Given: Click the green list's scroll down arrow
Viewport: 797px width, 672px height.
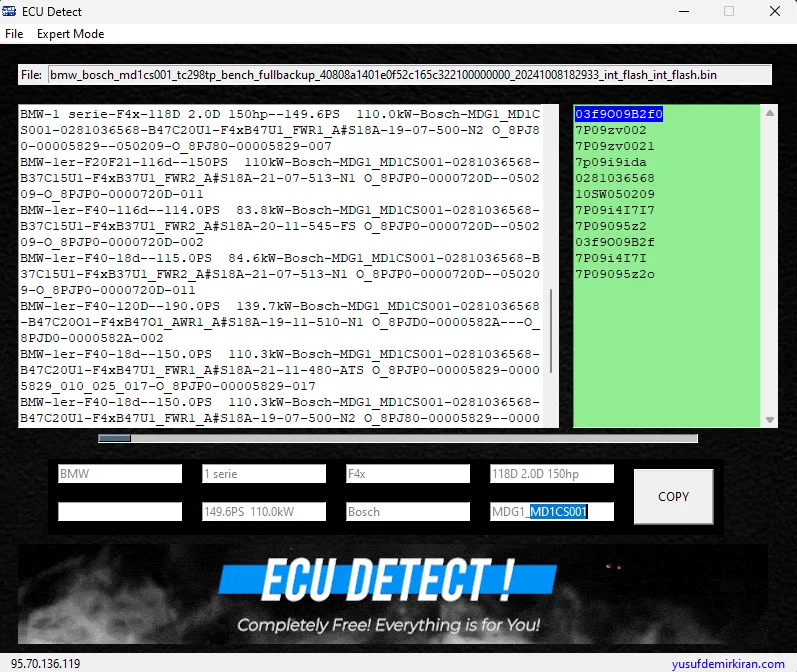Looking at the screenshot, I should [x=769, y=419].
